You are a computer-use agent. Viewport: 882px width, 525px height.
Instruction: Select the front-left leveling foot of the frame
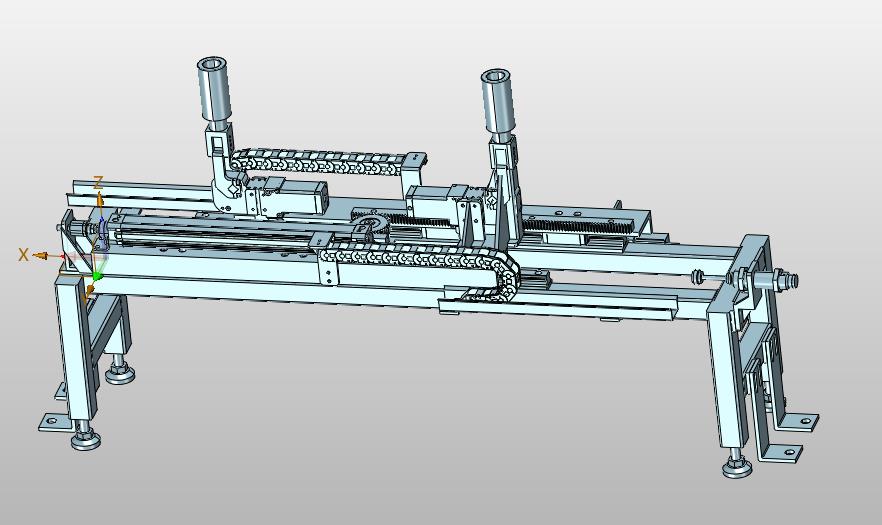coord(86,437)
